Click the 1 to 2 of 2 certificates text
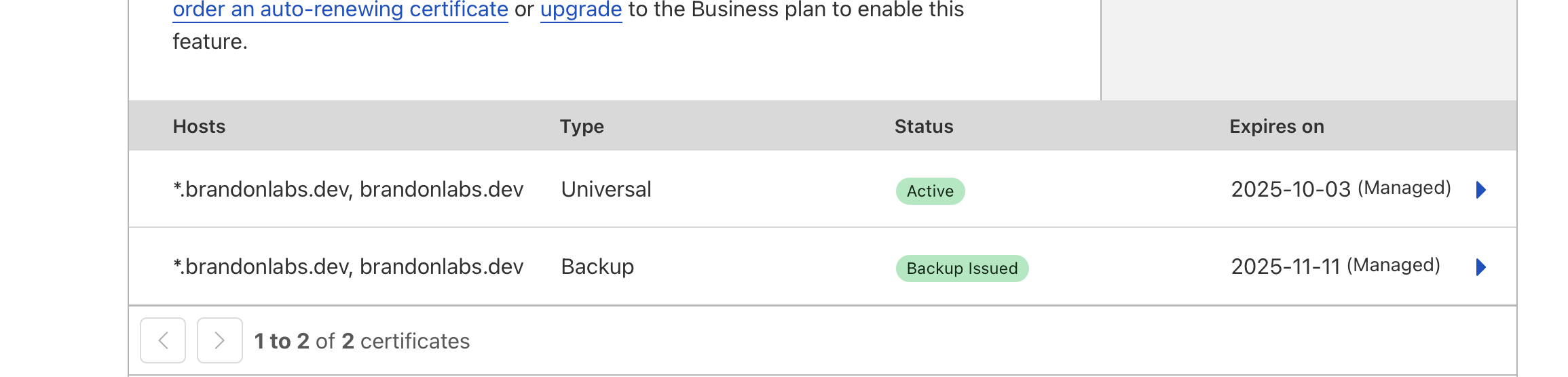 tap(362, 341)
